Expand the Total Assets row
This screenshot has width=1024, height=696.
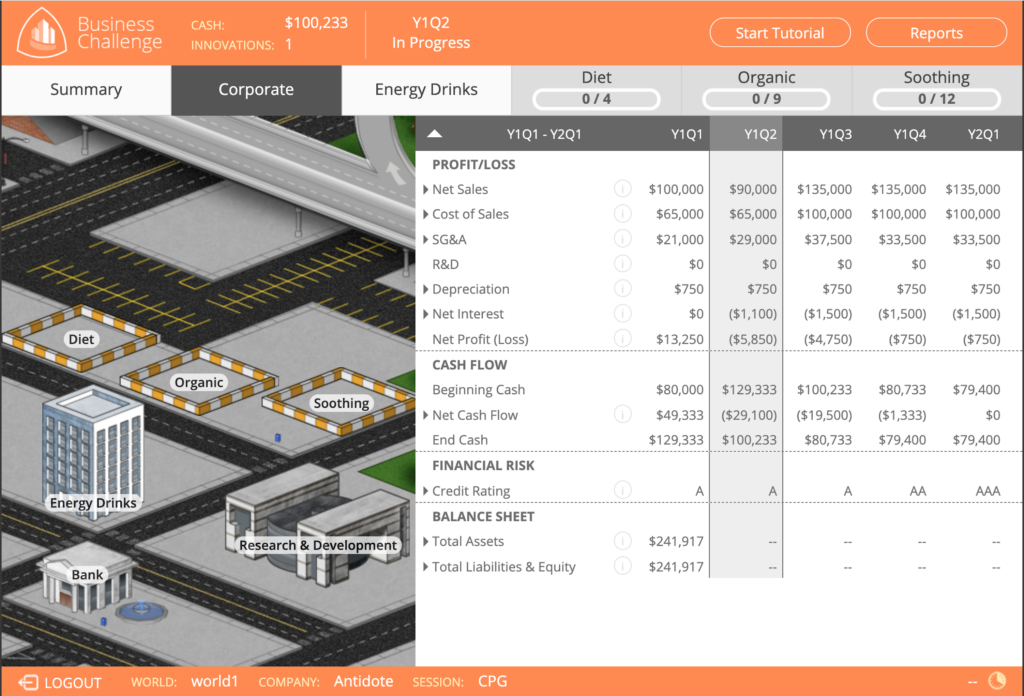coord(425,541)
